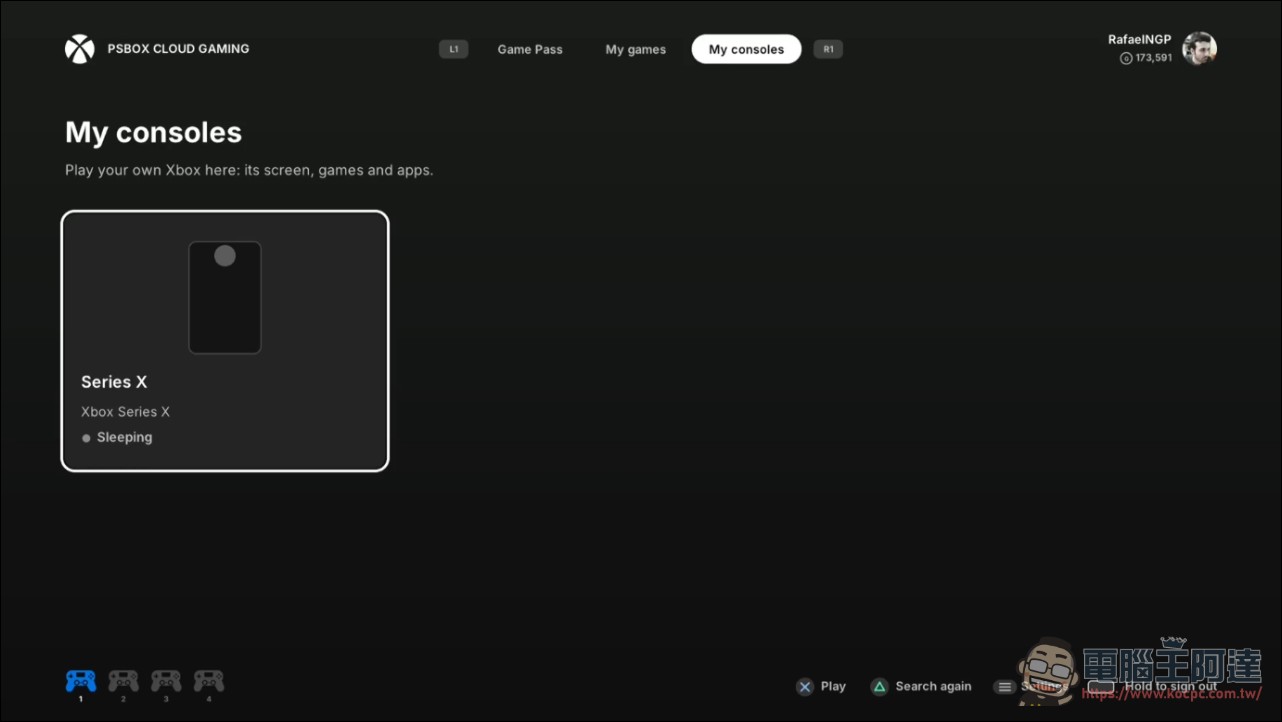1282x722 pixels.
Task: Click the triangle Search again icon
Action: click(879, 687)
